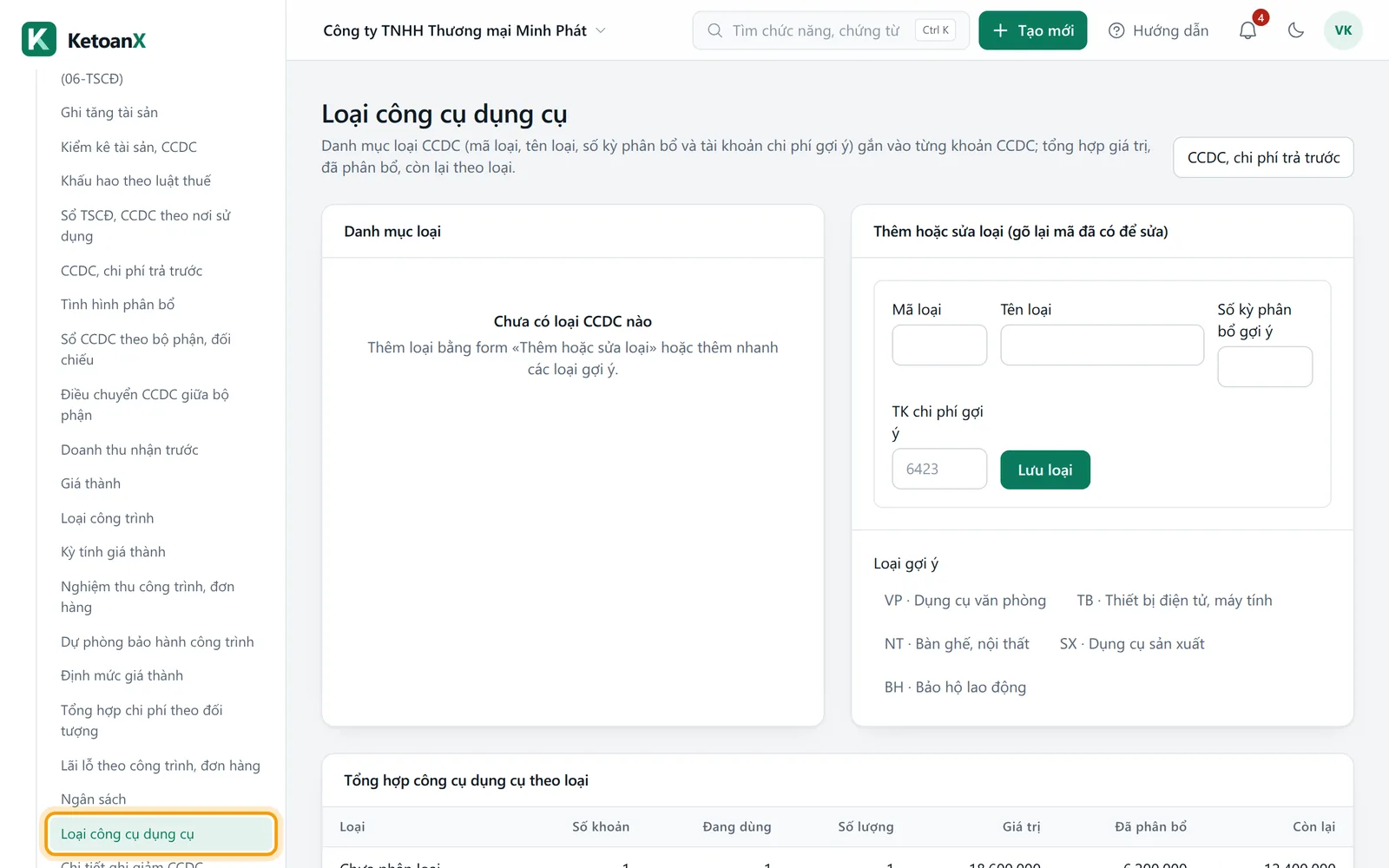
Task: Go to Giá thành sidebar item
Action: (x=91, y=483)
